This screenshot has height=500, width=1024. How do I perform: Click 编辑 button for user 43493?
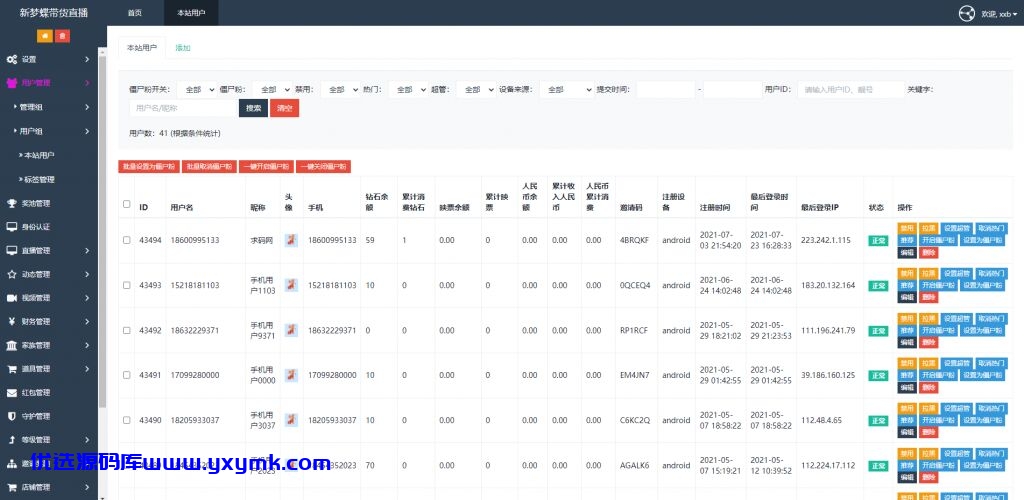coord(907,298)
